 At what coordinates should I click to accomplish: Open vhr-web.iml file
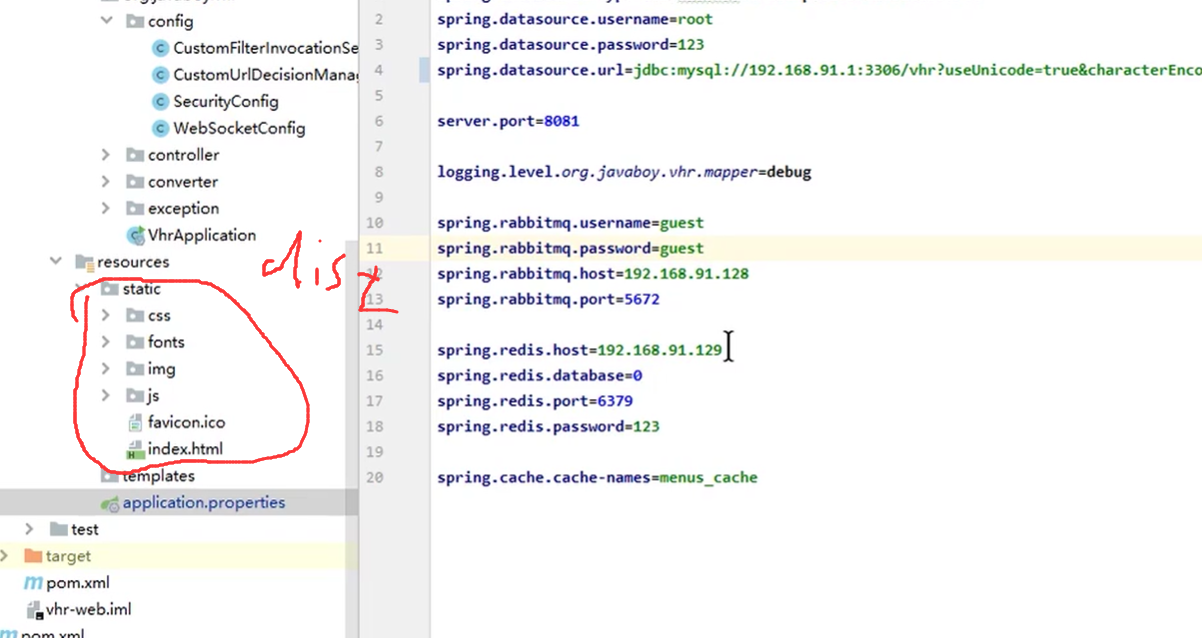[x=88, y=609]
